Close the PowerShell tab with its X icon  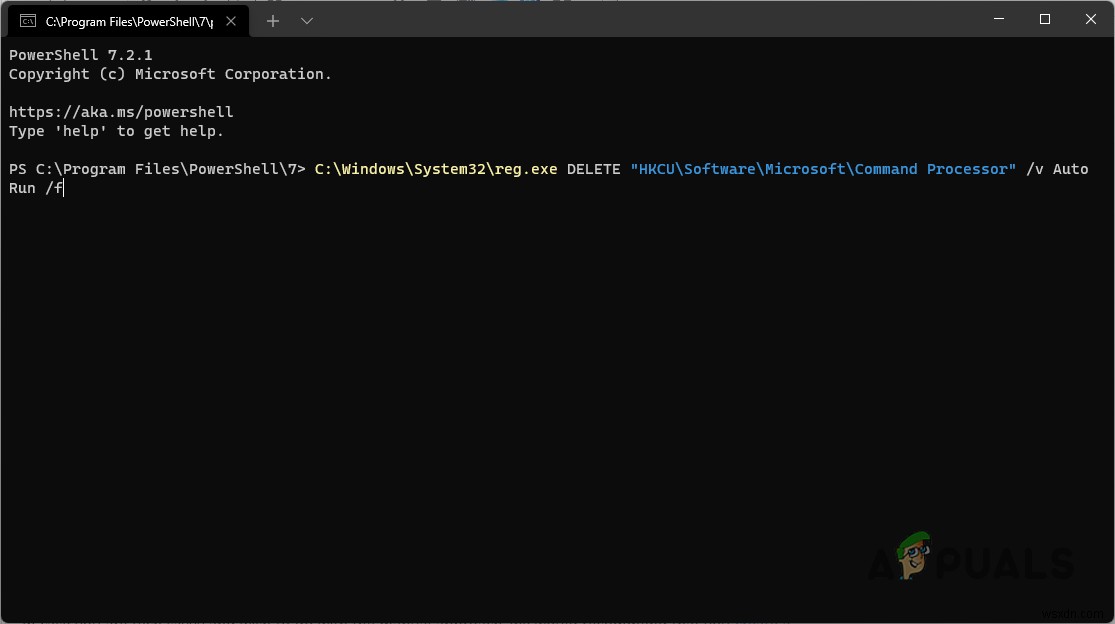pyautogui.click(x=231, y=20)
